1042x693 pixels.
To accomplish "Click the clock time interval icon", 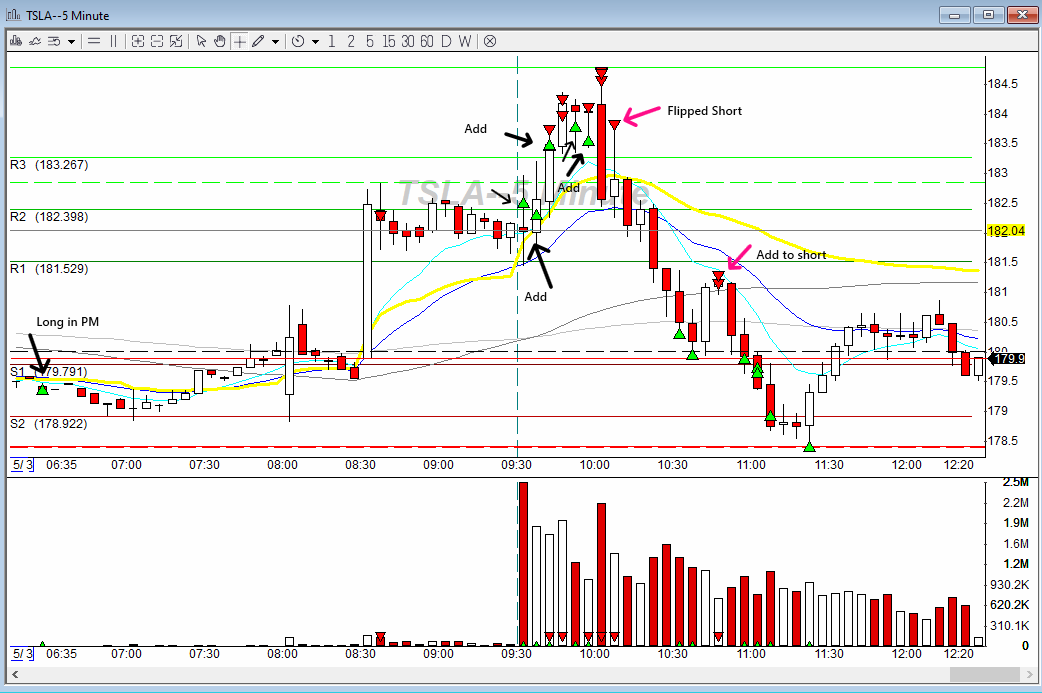I will [x=298, y=41].
